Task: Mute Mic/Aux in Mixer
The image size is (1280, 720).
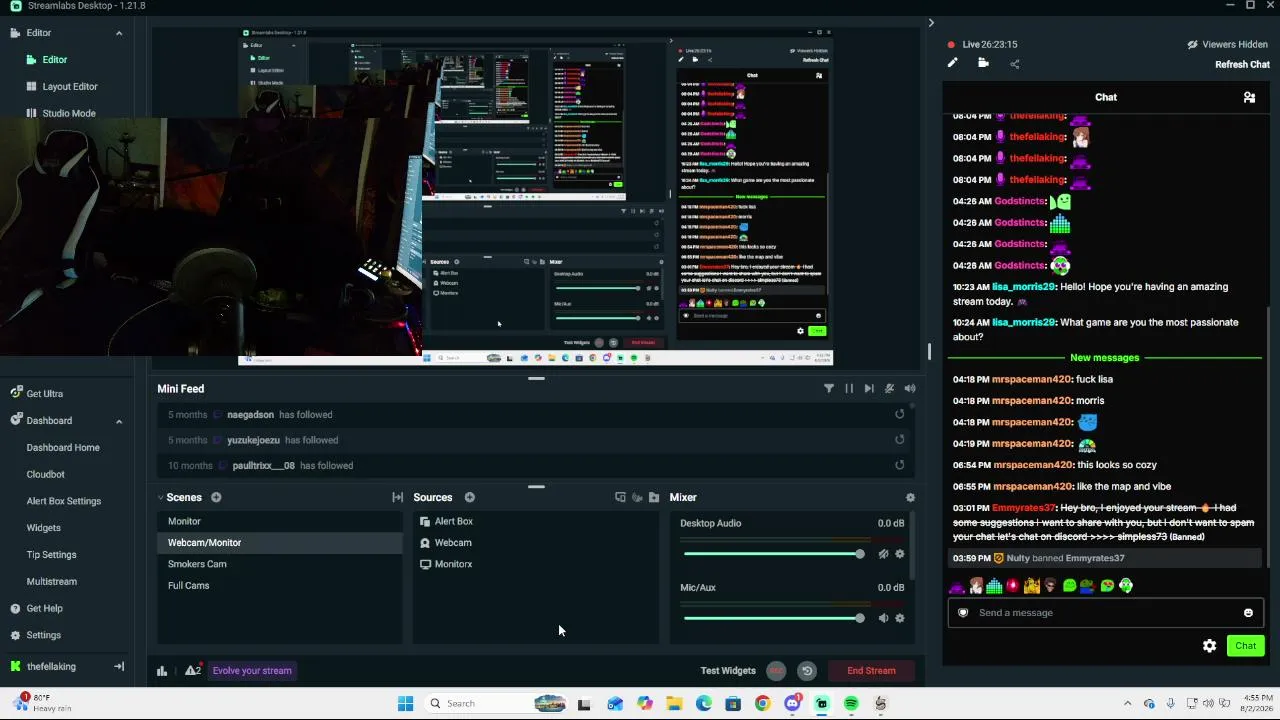Action: pyautogui.click(x=883, y=618)
